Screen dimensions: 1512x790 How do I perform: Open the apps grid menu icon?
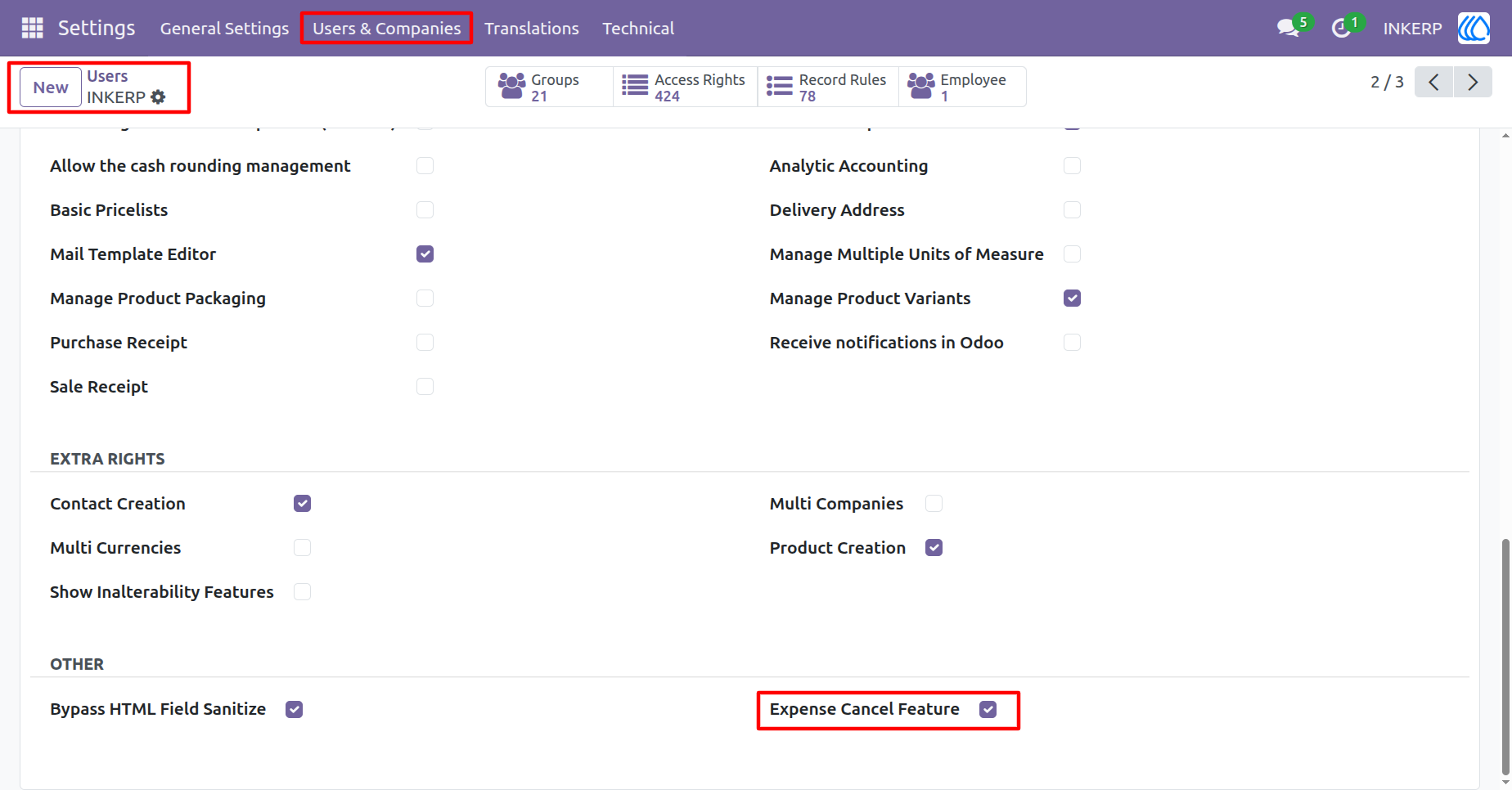coord(32,28)
